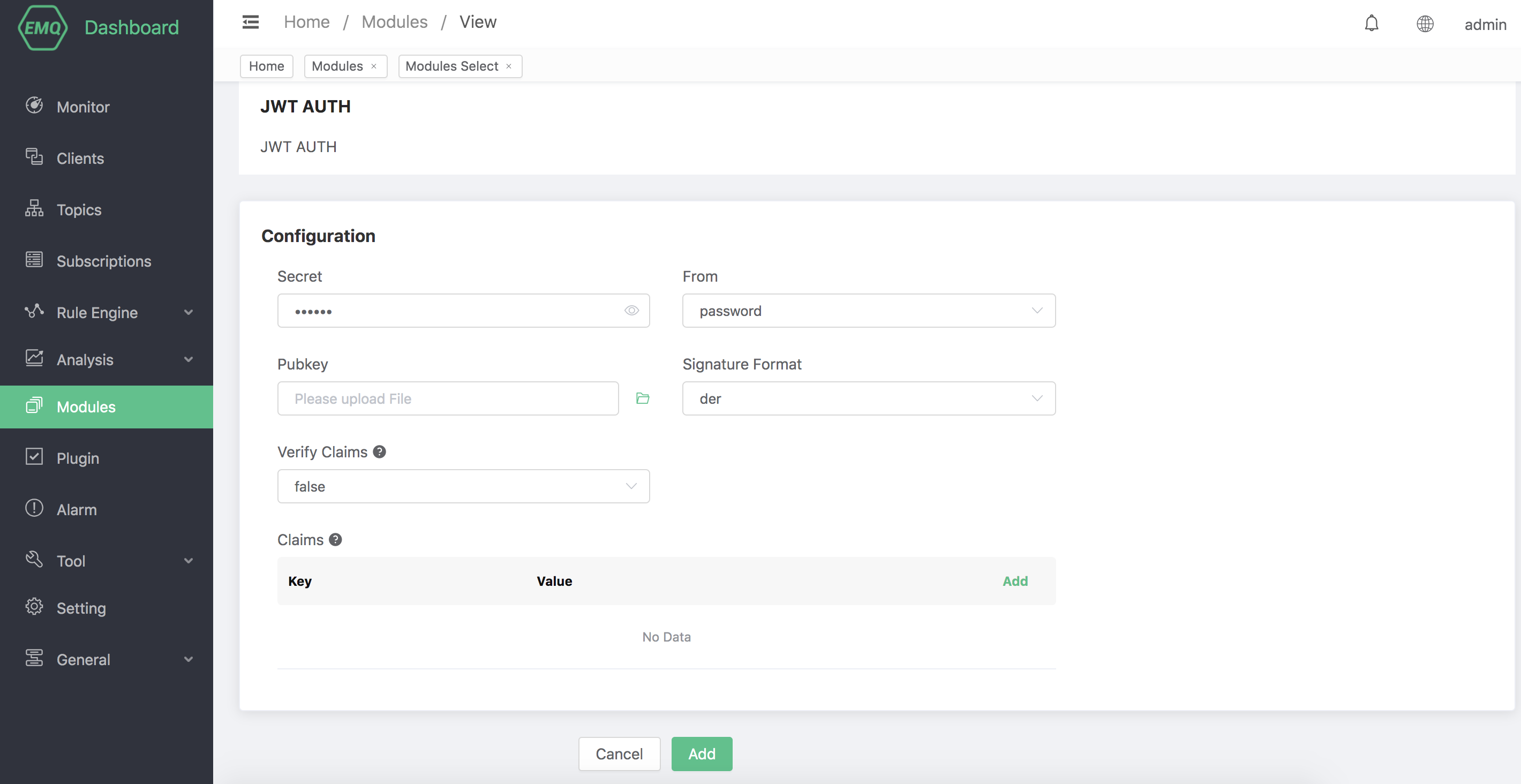Open the Signature Format der dropdown
Image resolution: width=1521 pixels, height=784 pixels.
click(x=868, y=398)
